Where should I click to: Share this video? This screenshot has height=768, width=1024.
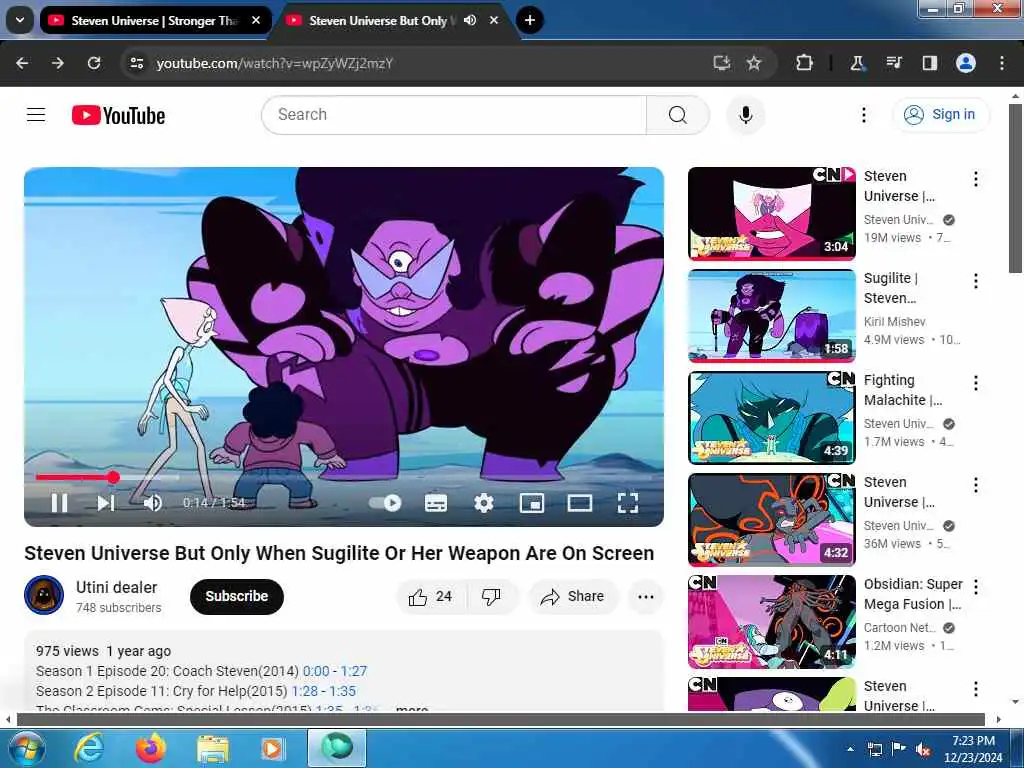click(573, 596)
